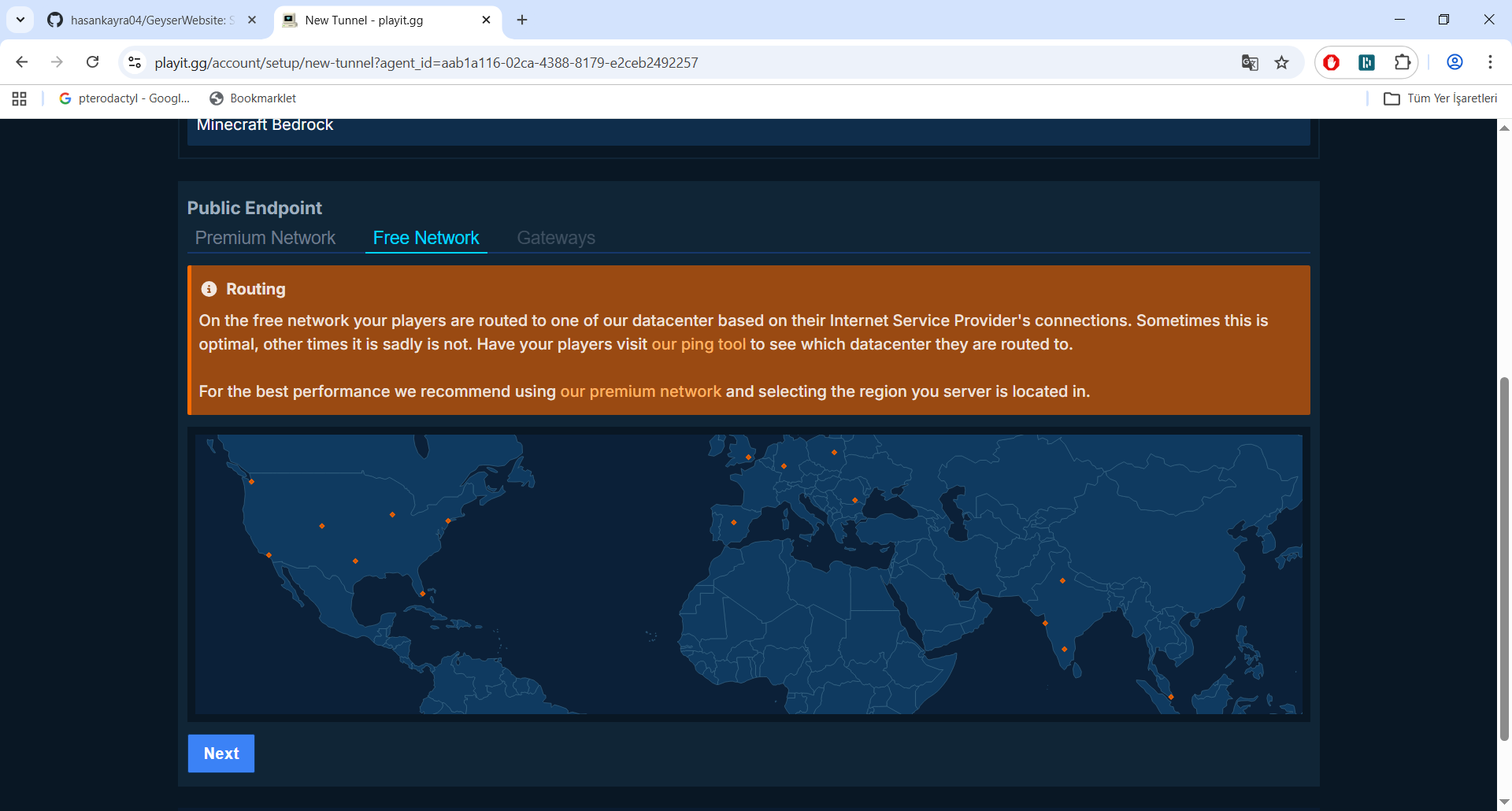Viewport: 1512px width, 811px height.
Task: Click the Next button
Action: (221, 754)
